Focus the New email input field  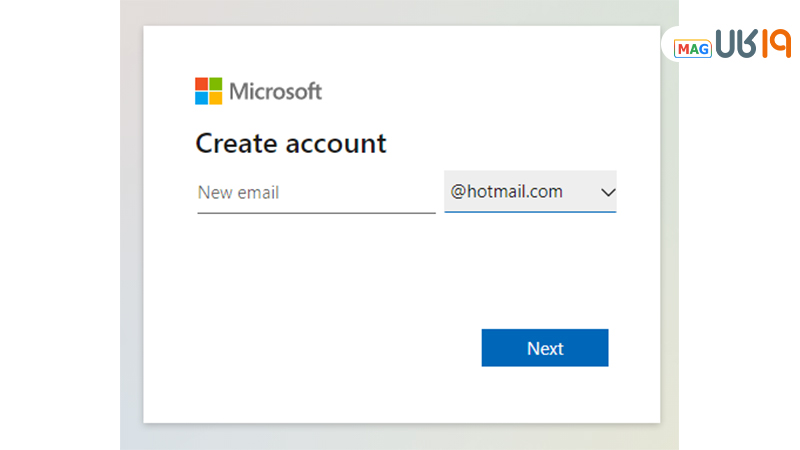(315, 192)
